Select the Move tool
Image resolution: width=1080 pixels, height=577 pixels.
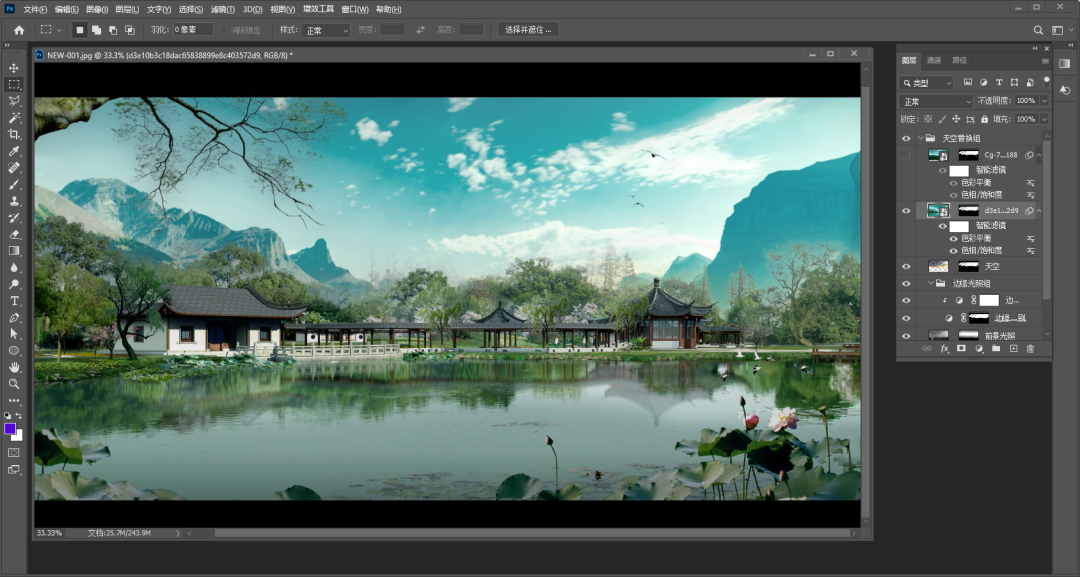[14, 68]
